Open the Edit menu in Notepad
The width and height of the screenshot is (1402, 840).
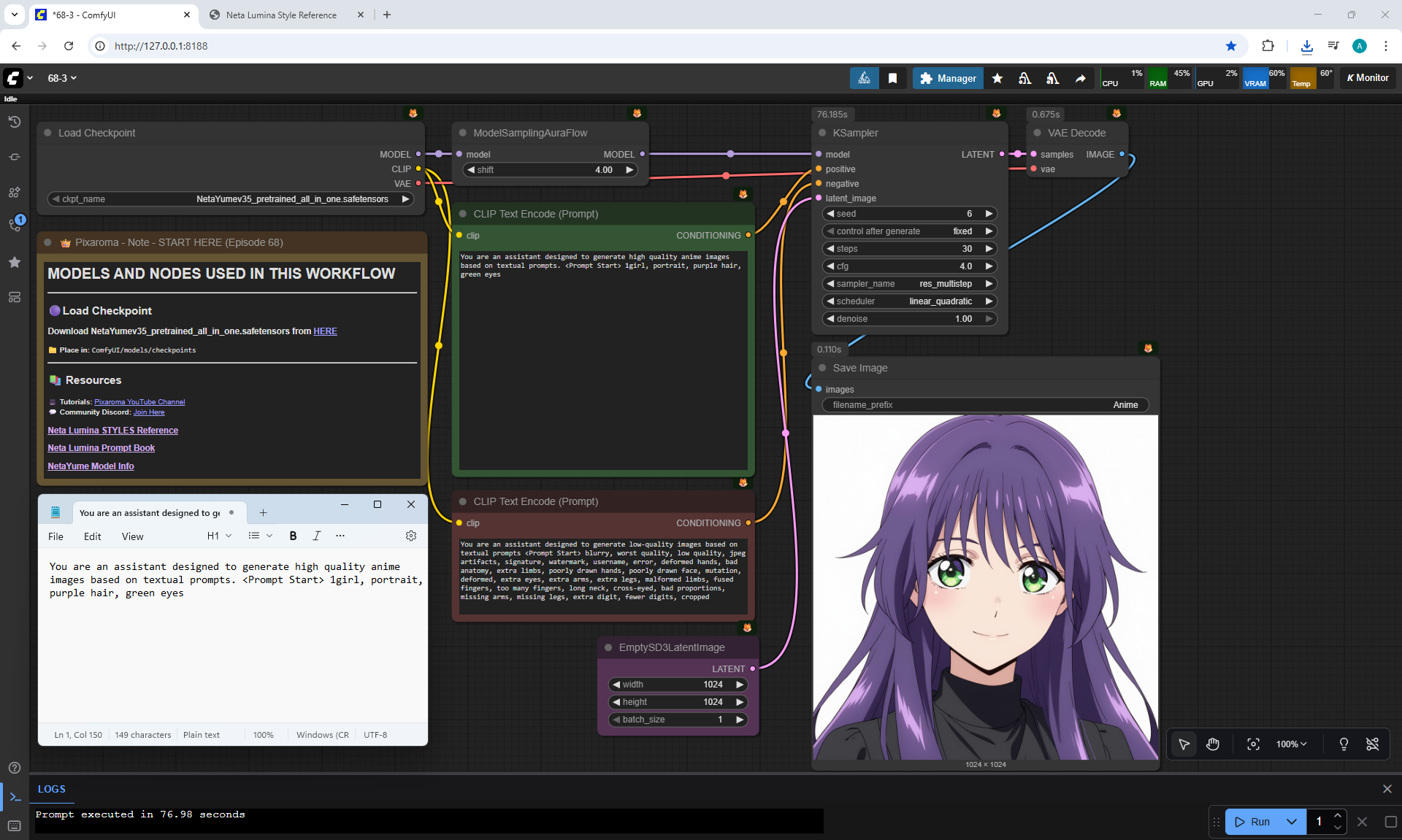tap(92, 536)
